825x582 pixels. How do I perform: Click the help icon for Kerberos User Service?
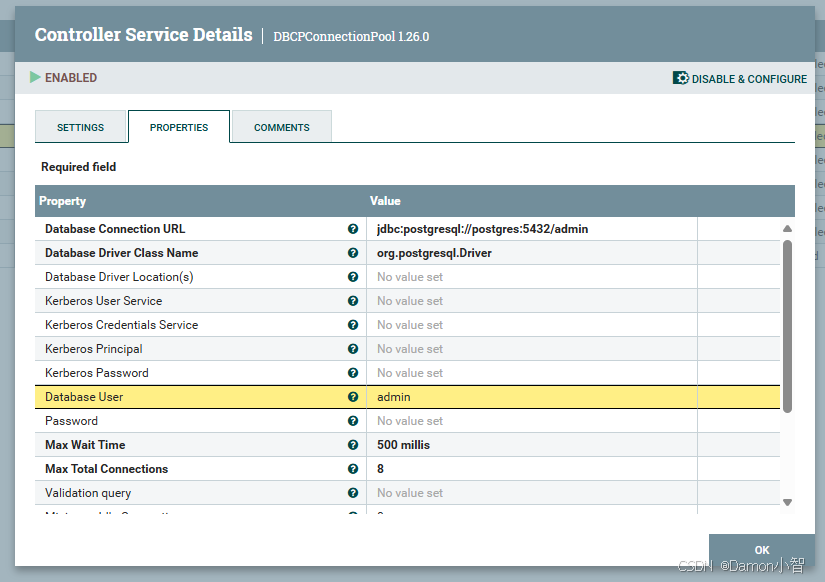353,301
